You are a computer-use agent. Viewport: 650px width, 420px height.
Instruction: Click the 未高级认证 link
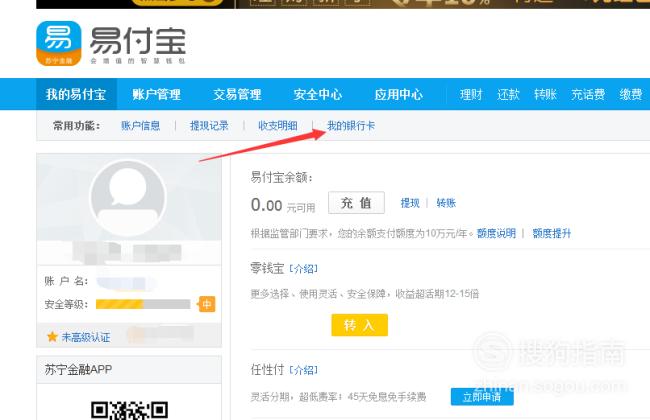click(x=86, y=337)
